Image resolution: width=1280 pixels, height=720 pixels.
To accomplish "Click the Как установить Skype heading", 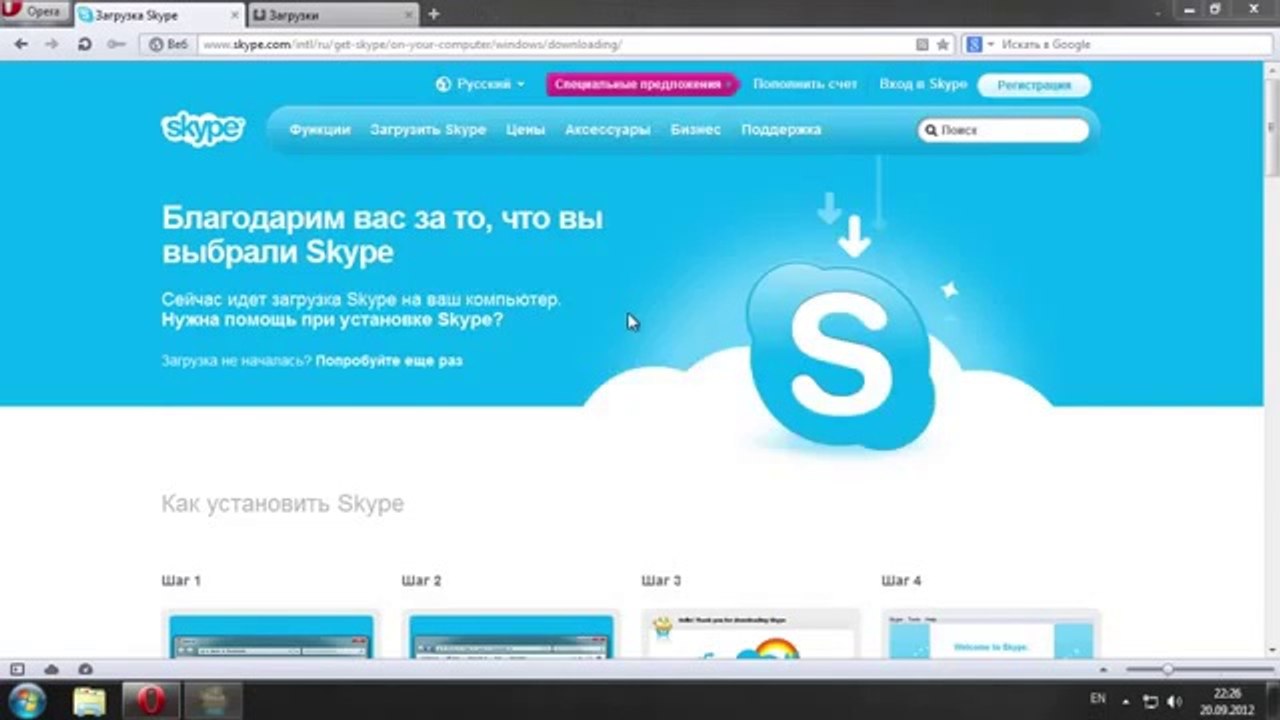I will 283,503.
